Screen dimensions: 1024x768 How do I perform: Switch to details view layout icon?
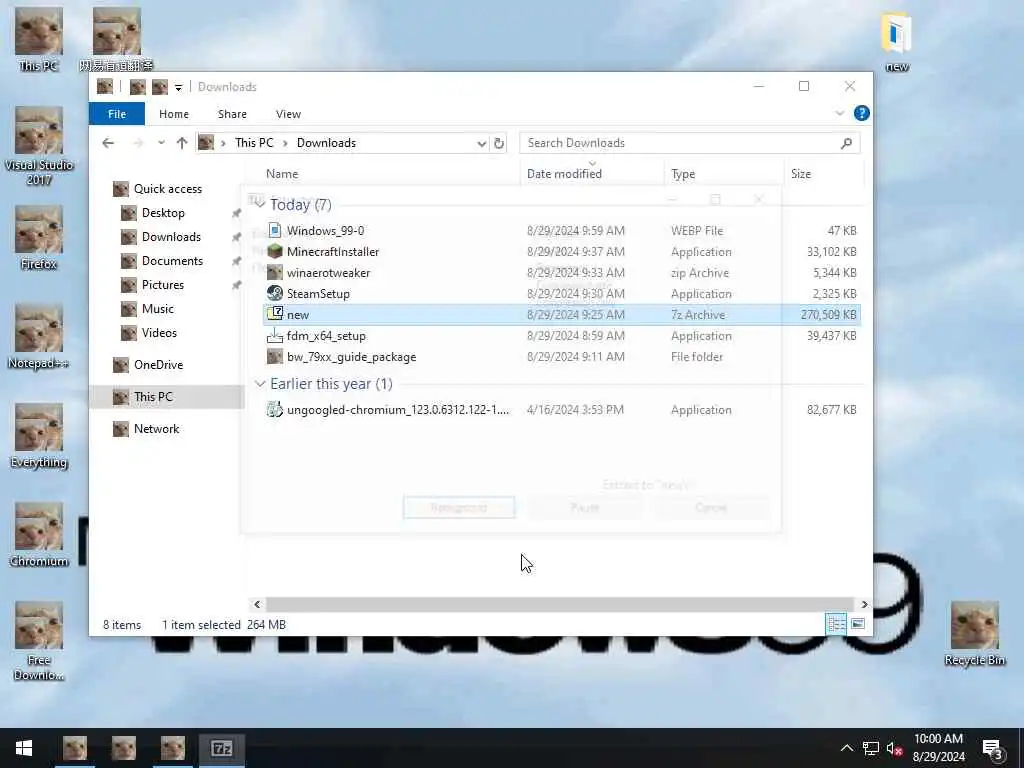[x=836, y=624]
